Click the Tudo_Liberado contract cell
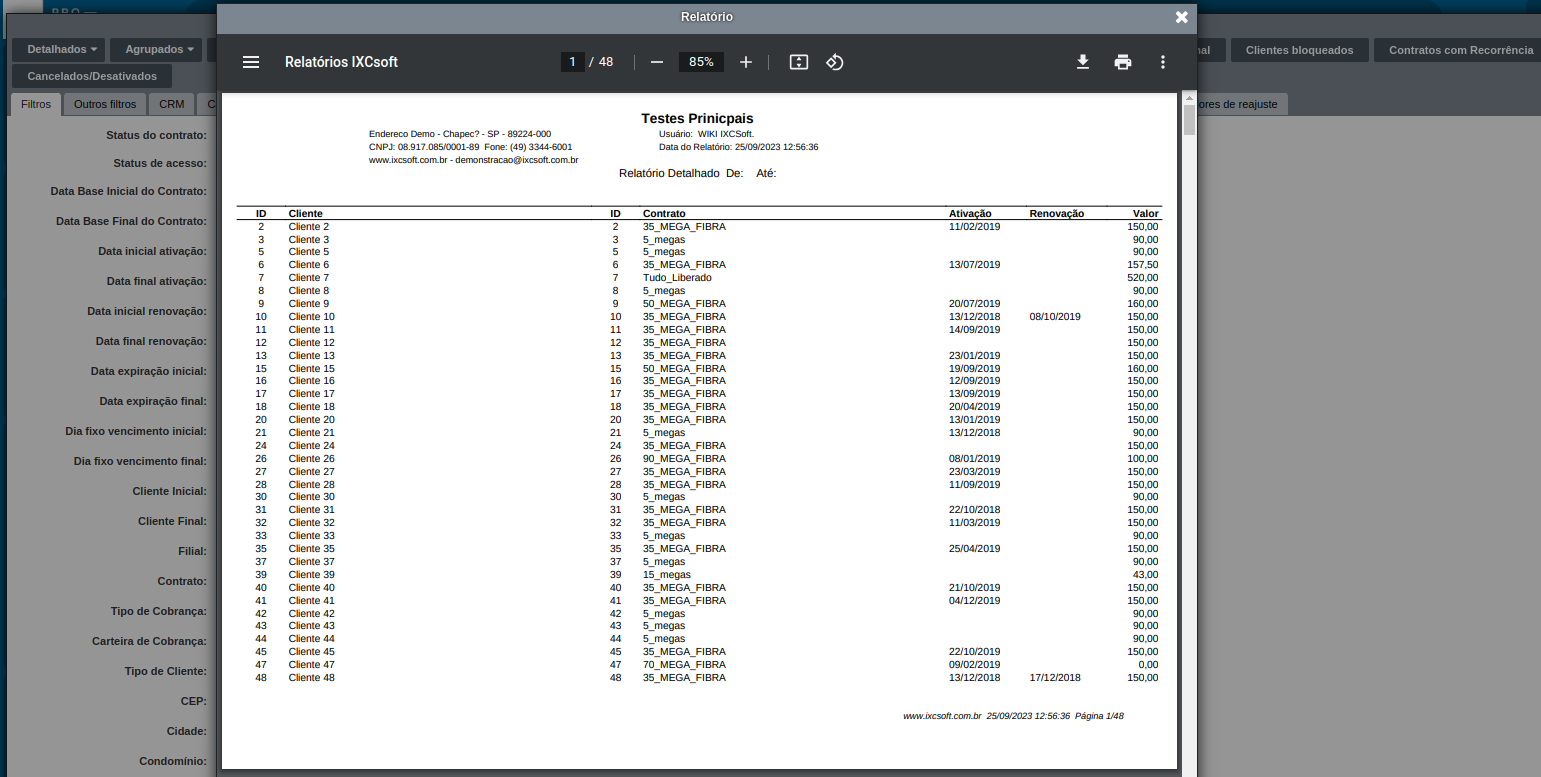 click(677, 278)
